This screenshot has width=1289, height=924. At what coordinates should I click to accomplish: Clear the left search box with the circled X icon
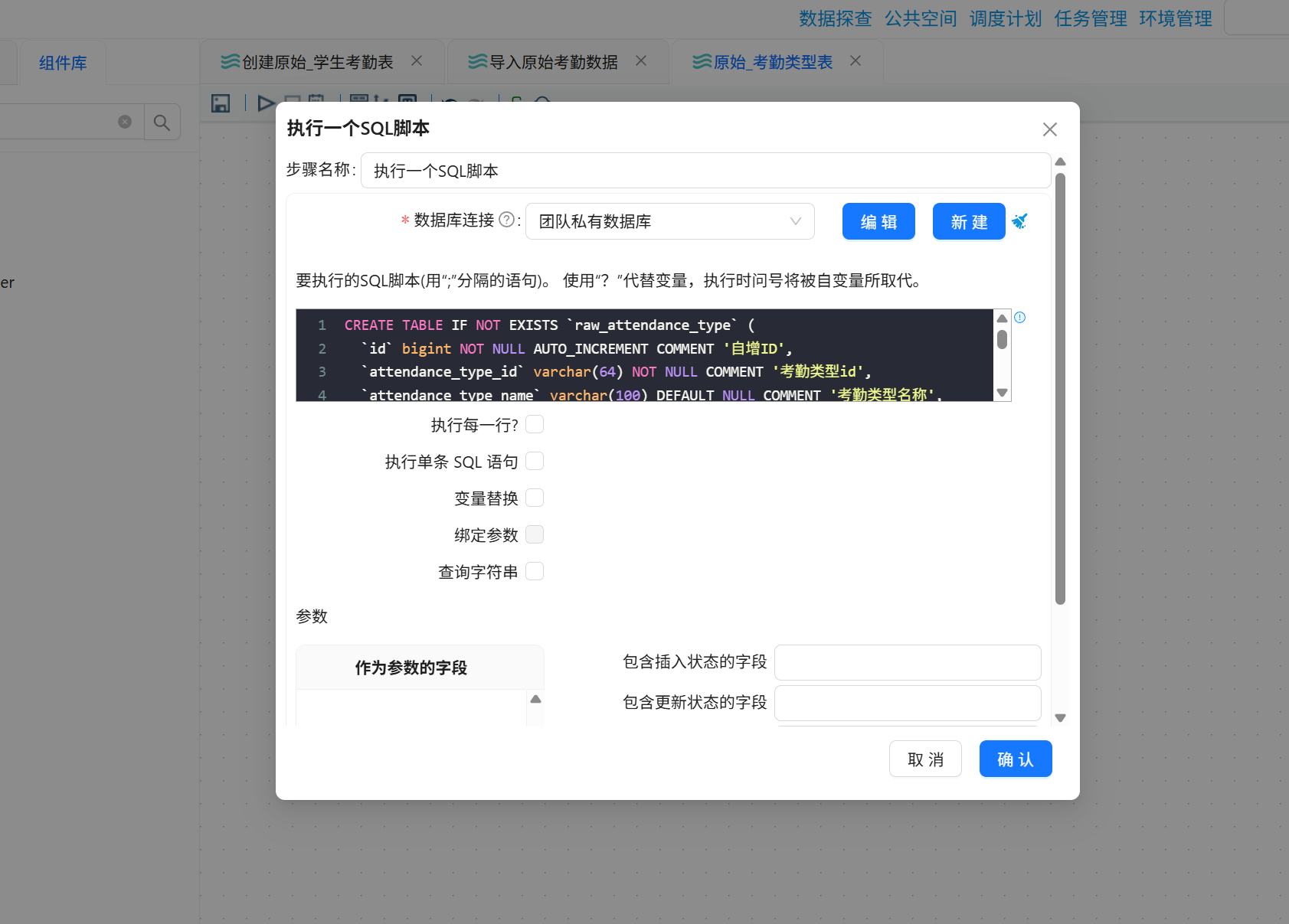(125, 122)
